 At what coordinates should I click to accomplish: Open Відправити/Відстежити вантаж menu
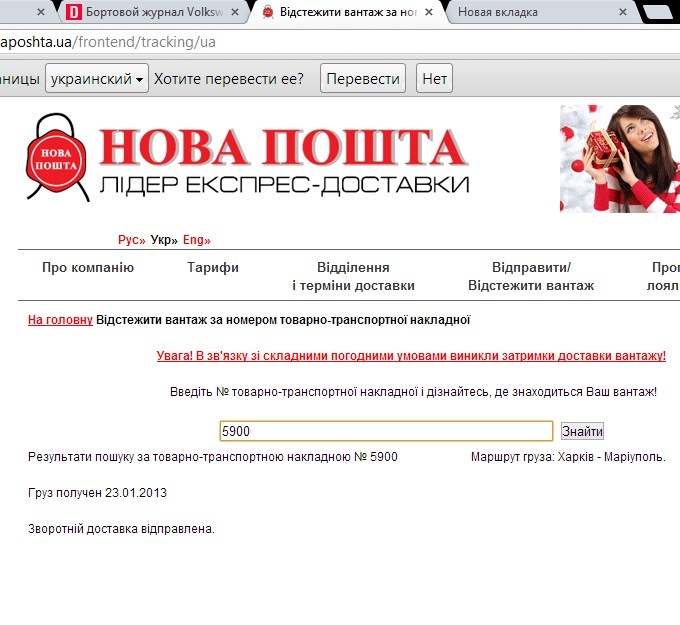point(531,276)
